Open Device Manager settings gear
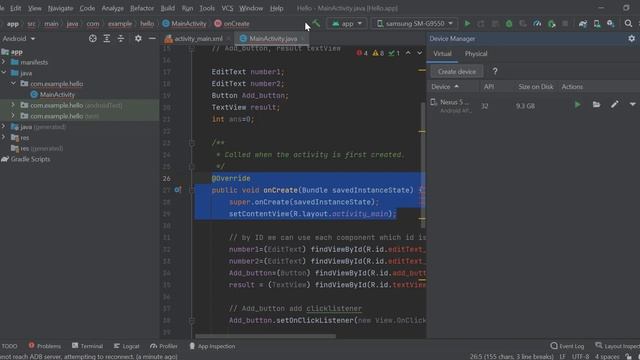The image size is (640, 360). 631,38
